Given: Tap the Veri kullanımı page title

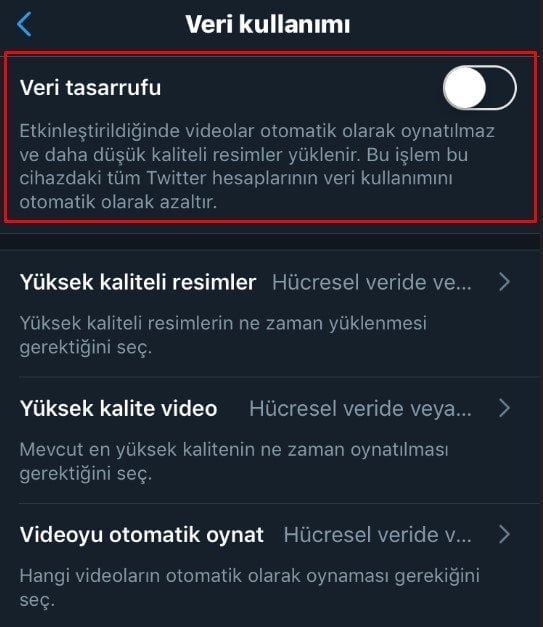Looking at the screenshot, I should point(268,24).
